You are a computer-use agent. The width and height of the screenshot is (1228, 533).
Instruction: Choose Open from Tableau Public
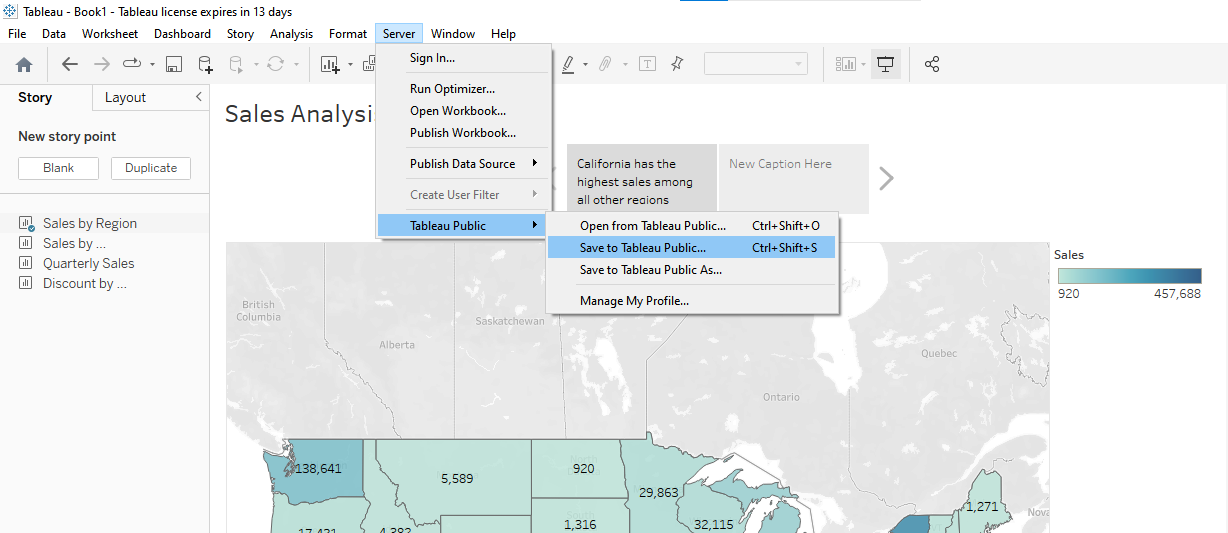pyautogui.click(x=692, y=226)
